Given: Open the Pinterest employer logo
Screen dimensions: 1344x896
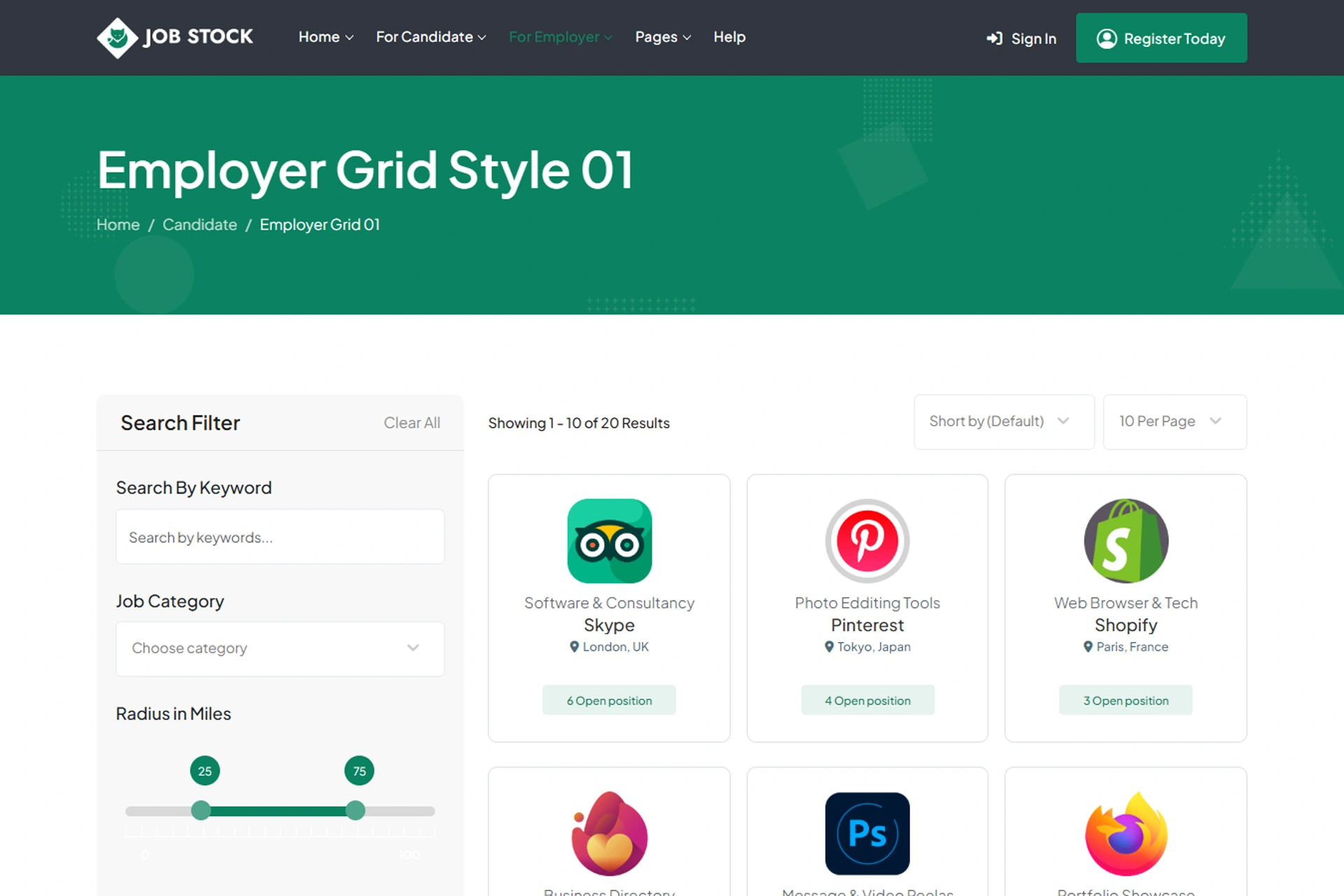Looking at the screenshot, I should pyautogui.click(x=867, y=540).
